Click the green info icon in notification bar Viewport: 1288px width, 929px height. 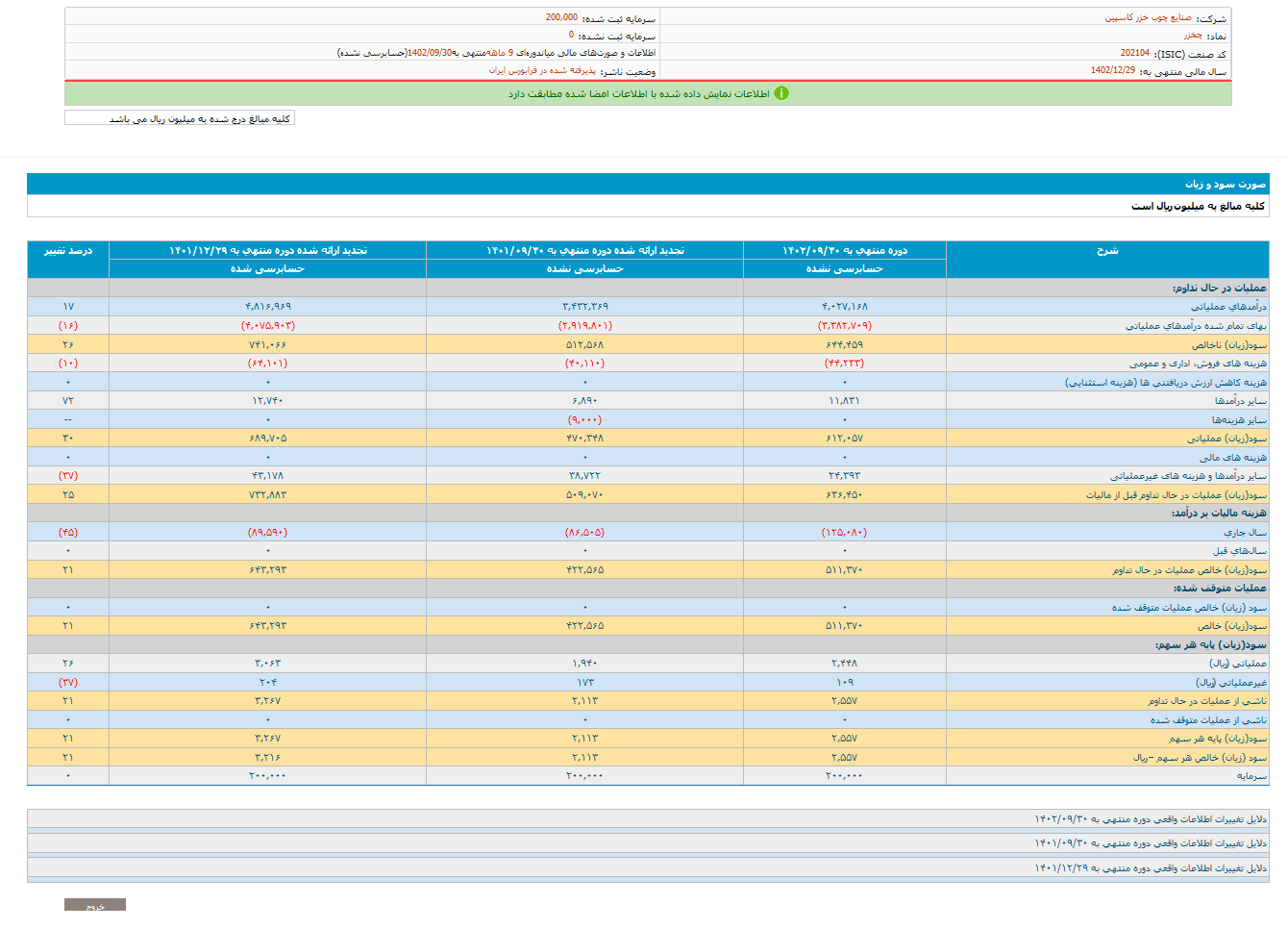click(781, 93)
